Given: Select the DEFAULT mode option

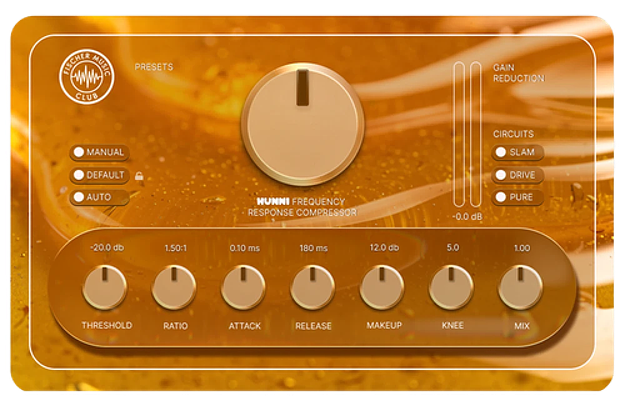Looking at the screenshot, I should coord(100,175).
